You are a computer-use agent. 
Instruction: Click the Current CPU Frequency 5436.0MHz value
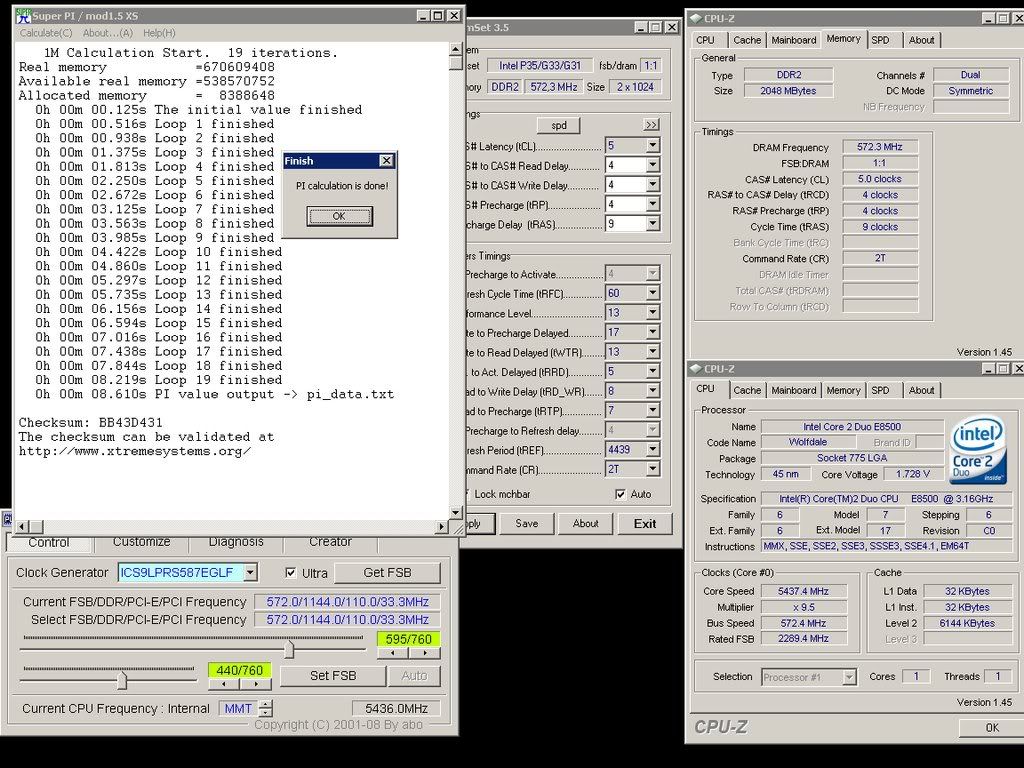[396, 709]
